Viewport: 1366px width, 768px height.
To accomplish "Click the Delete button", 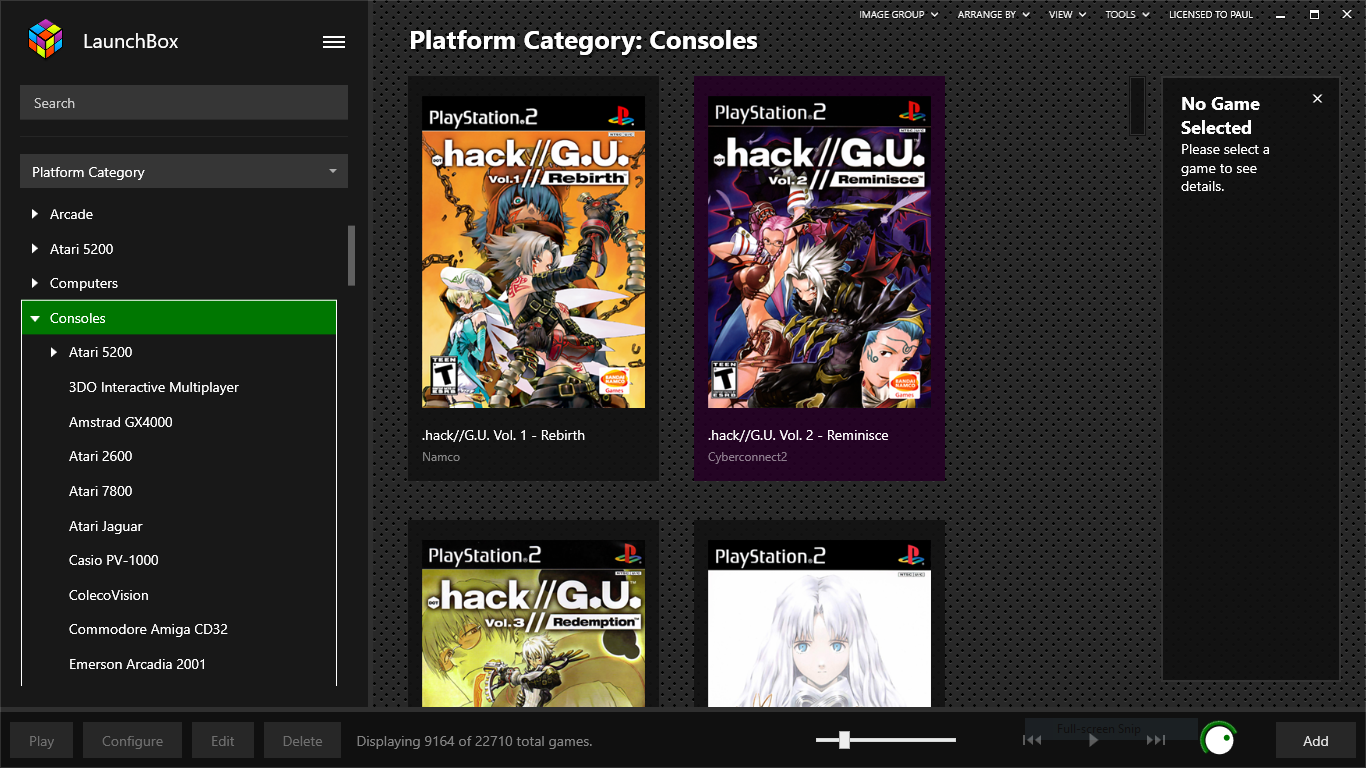I will pos(302,741).
